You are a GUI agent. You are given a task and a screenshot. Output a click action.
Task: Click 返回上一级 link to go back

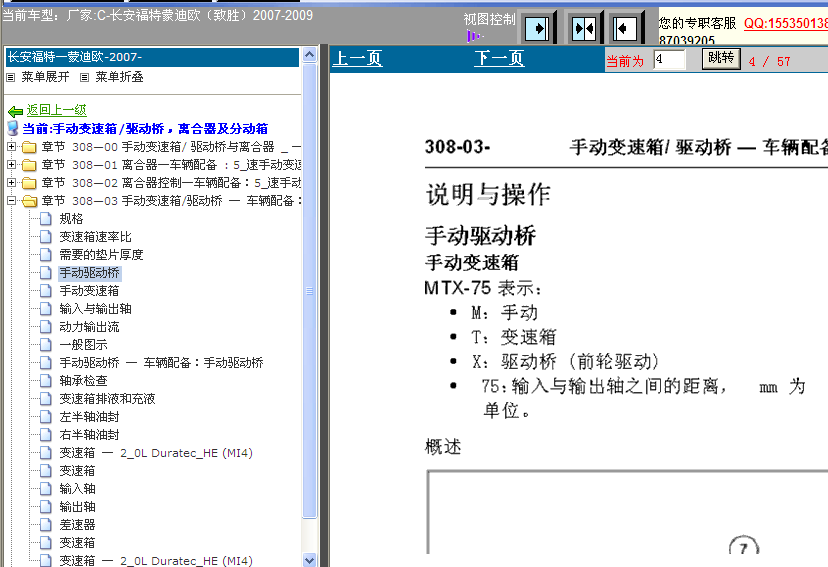(x=57, y=110)
